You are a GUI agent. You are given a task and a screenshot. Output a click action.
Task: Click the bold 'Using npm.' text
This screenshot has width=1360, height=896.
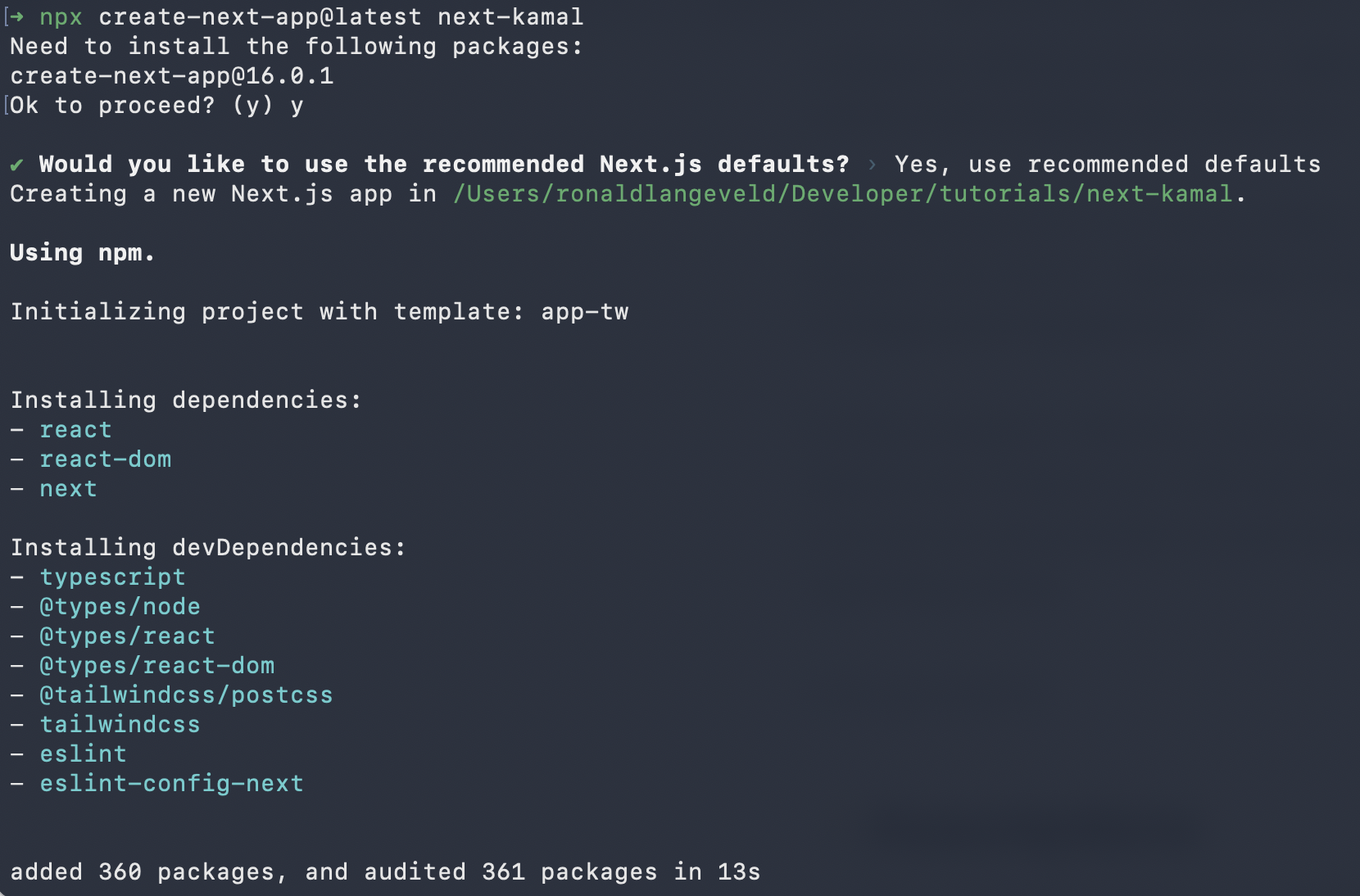click(82, 253)
